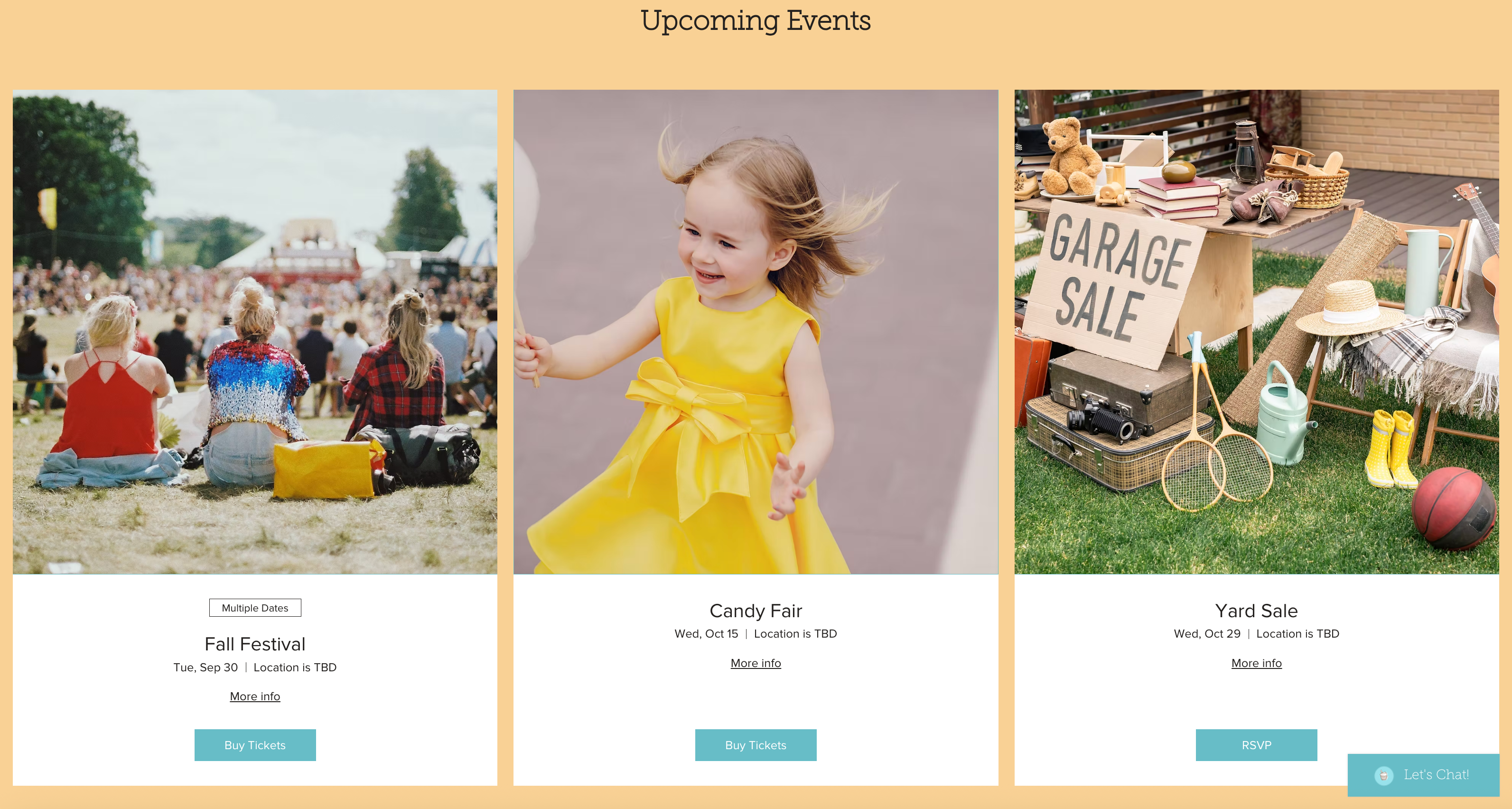
Task: Click the chat avatar icon
Action: 1383,775
